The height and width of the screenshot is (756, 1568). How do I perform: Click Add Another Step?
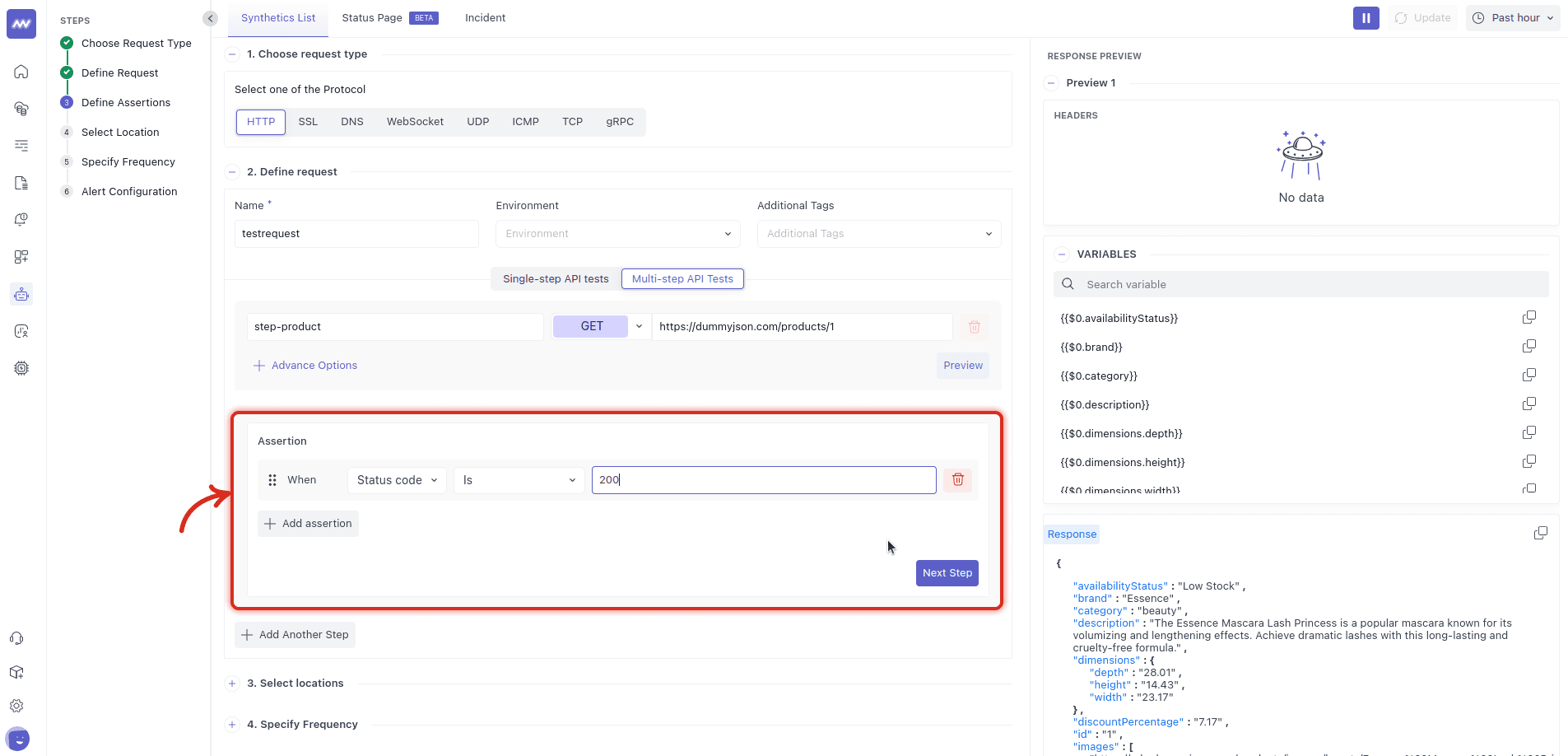294,634
